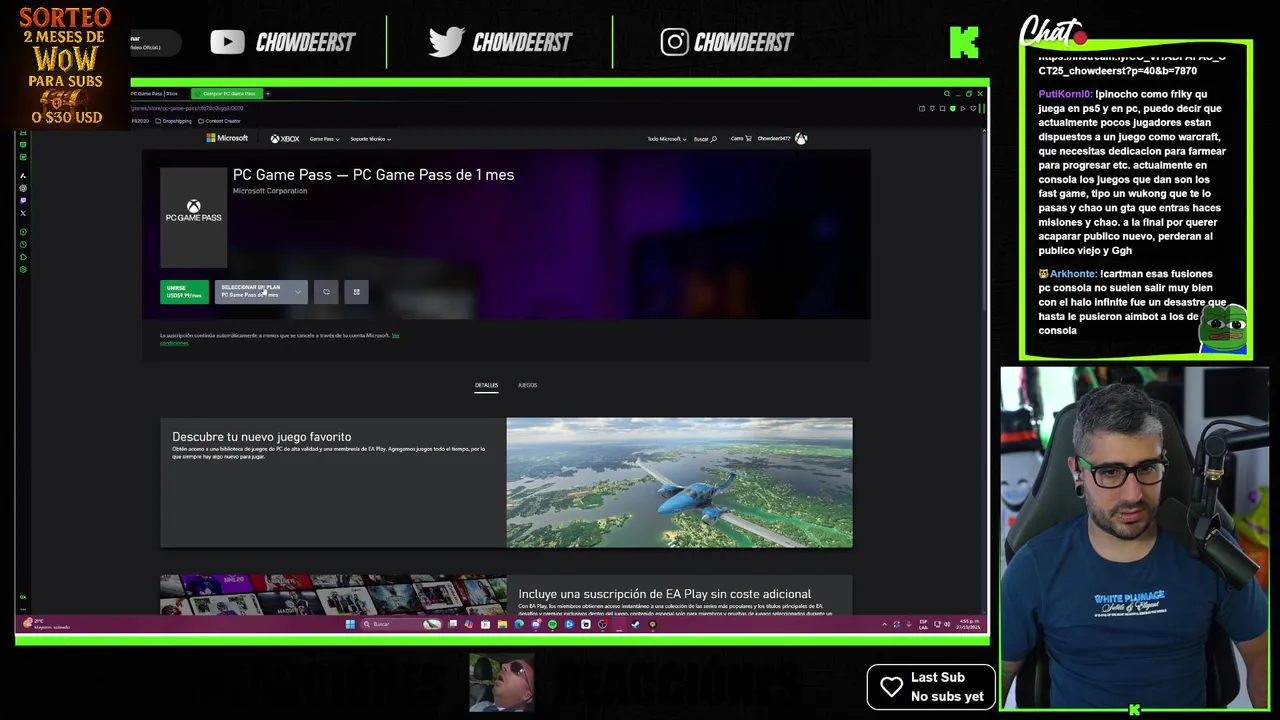This screenshot has width=1280, height=720.
Task: Select the Comprar PC Game Pass browser tab
Action: tap(226, 94)
